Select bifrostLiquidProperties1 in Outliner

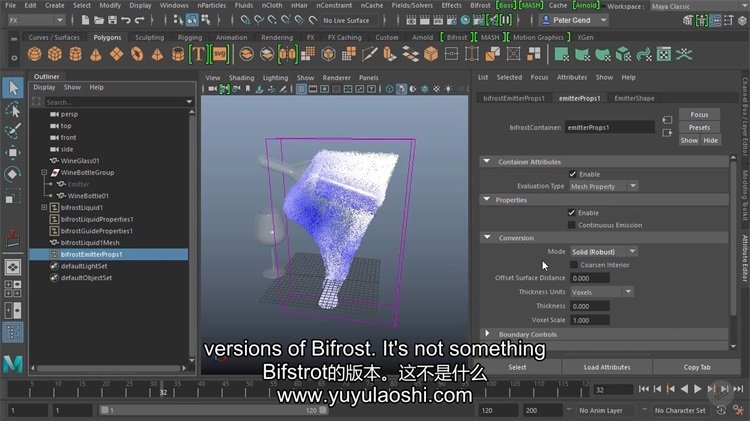[x=97, y=219]
